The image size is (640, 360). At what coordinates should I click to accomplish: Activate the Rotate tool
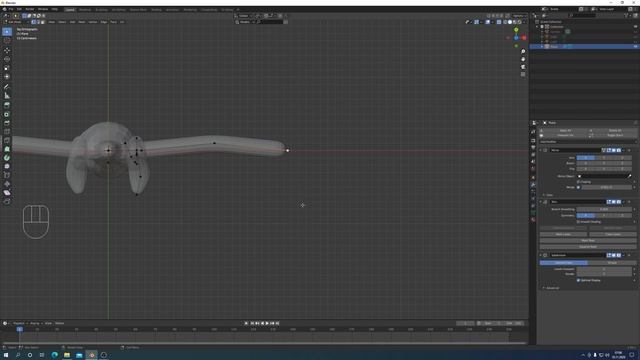[7, 59]
